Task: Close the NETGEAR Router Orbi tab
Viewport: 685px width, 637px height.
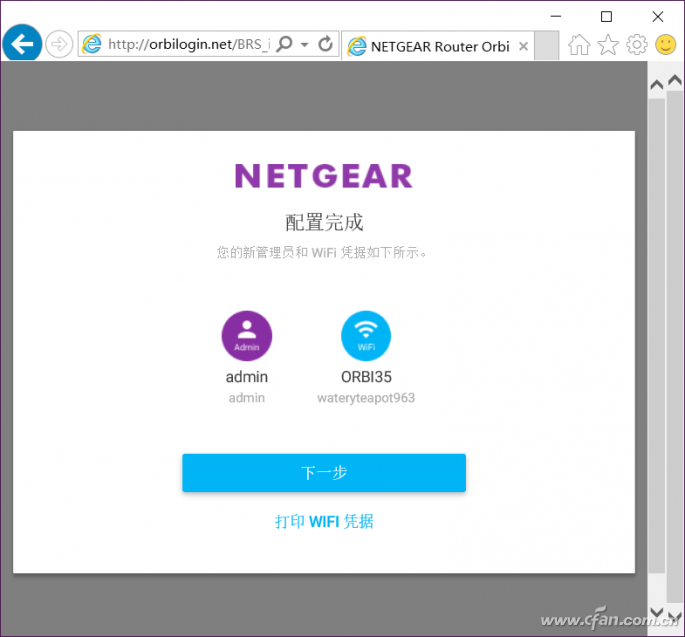Action: pos(523,46)
